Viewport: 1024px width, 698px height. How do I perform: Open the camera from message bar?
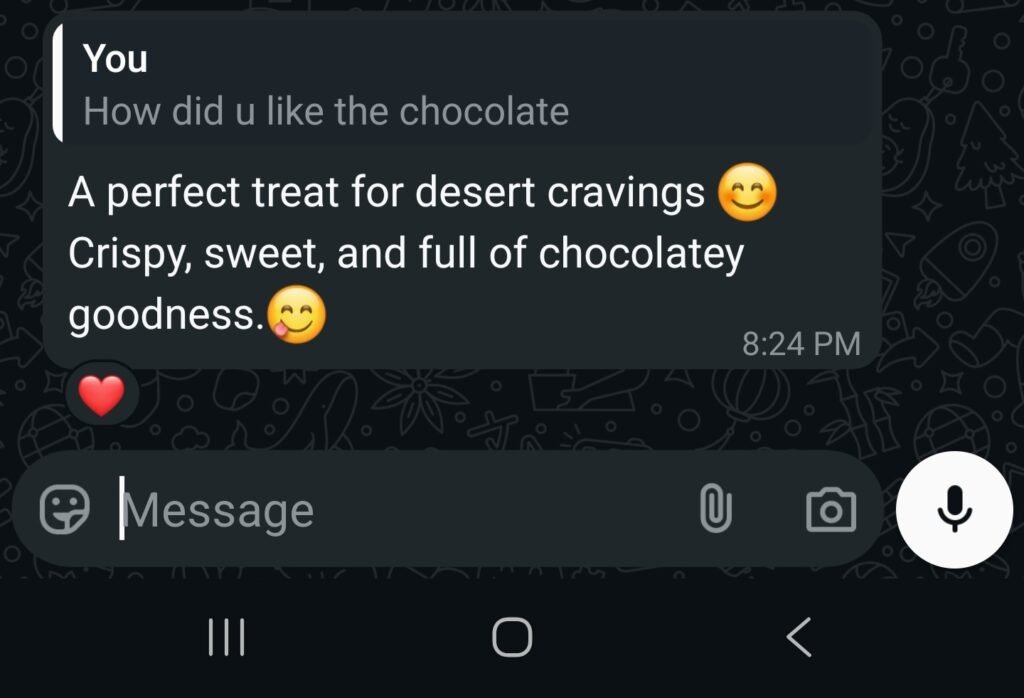point(831,509)
